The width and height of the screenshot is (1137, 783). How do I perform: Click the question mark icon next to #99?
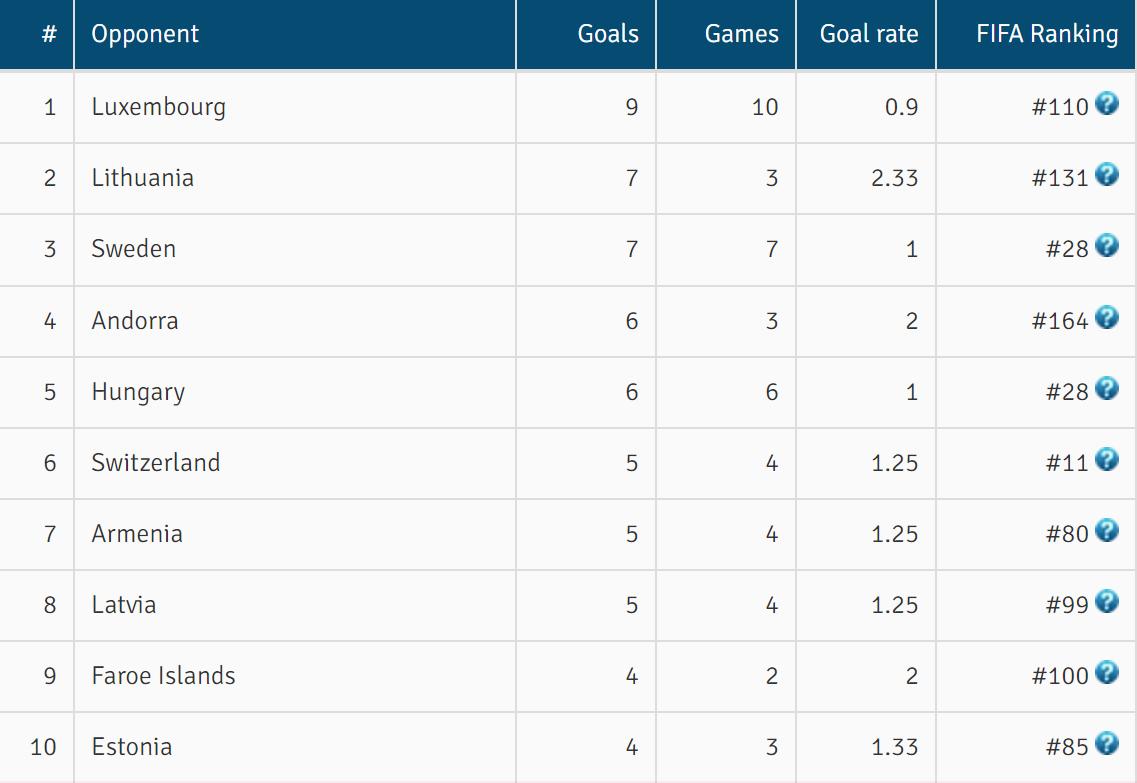[1106, 601]
